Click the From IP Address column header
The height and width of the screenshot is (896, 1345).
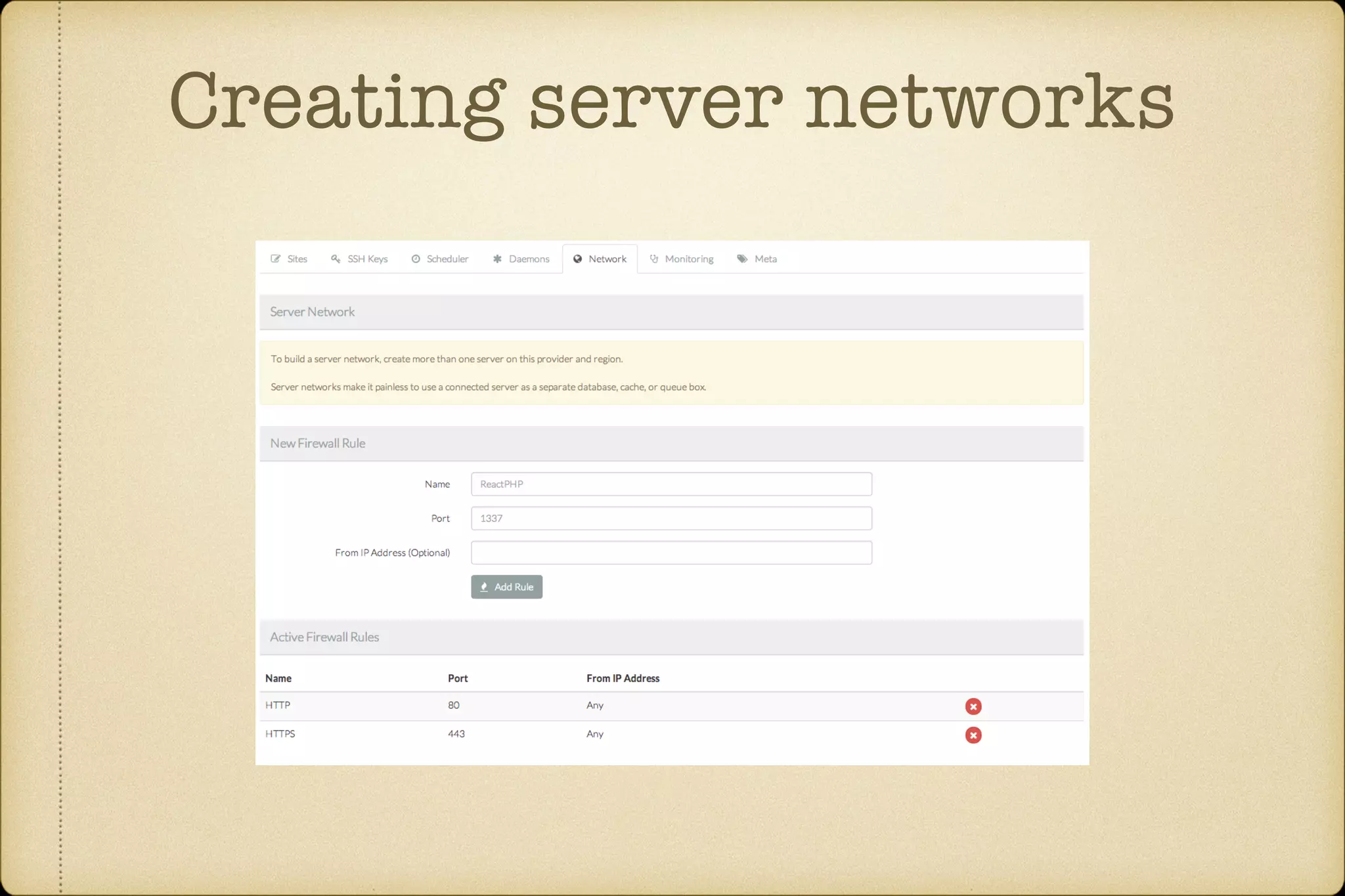click(623, 678)
